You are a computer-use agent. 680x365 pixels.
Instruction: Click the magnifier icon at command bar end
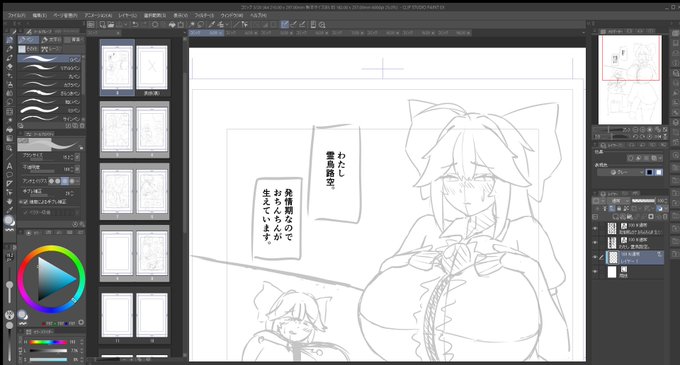click(322, 25)
